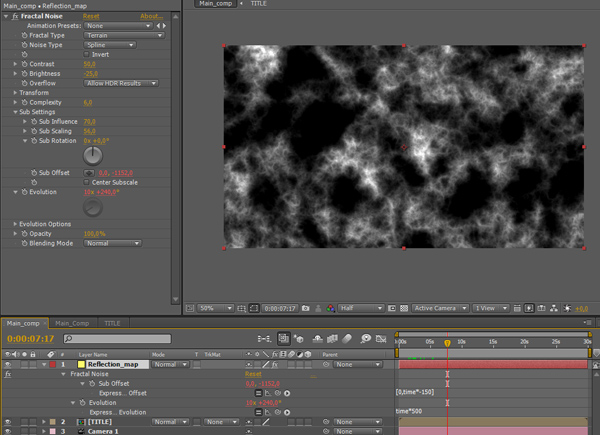
Task: Toggle Live Update button in timeline toolbar
Action: [x=284, y=338]
